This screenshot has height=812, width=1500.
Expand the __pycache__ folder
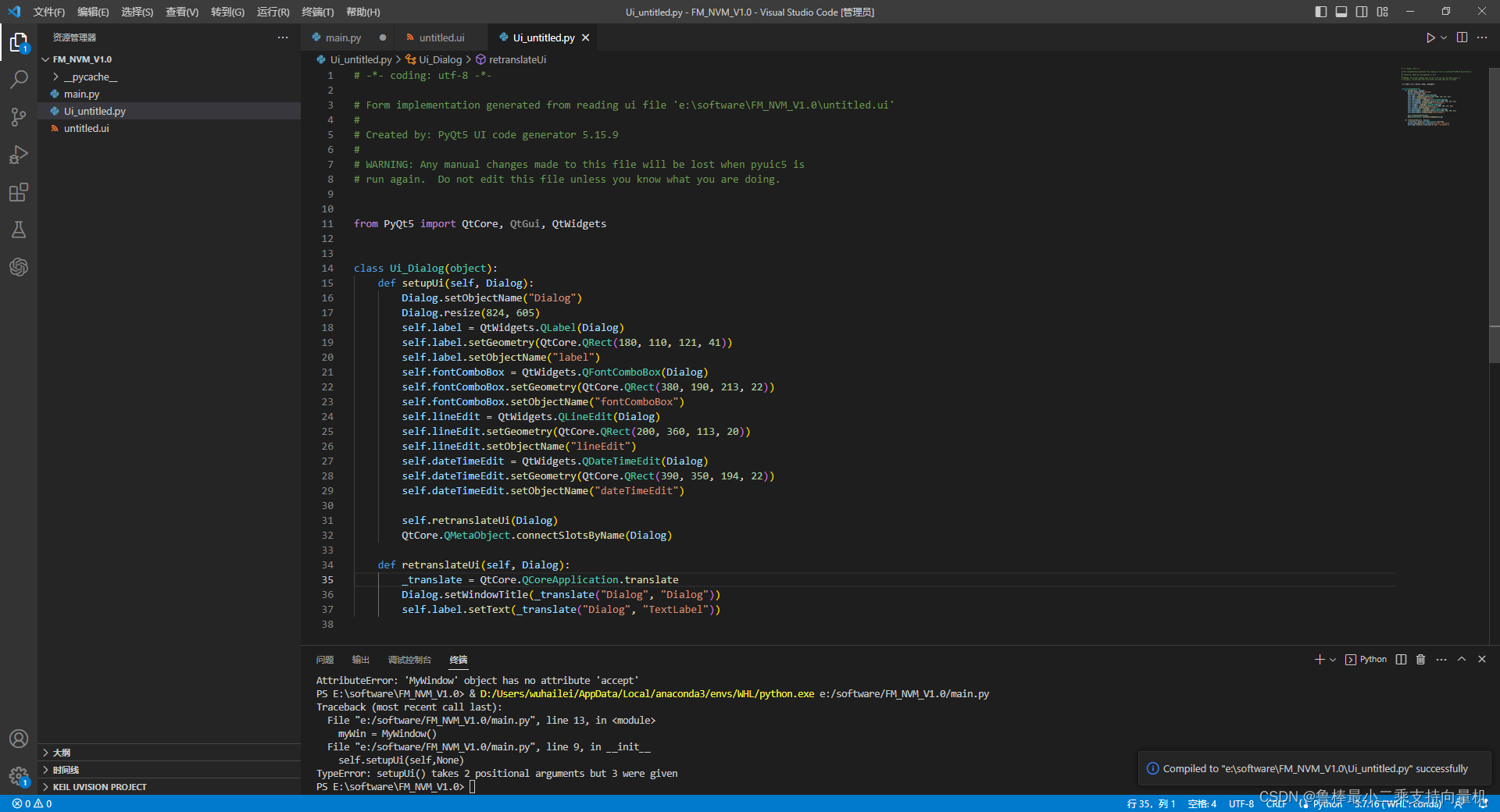90,77
